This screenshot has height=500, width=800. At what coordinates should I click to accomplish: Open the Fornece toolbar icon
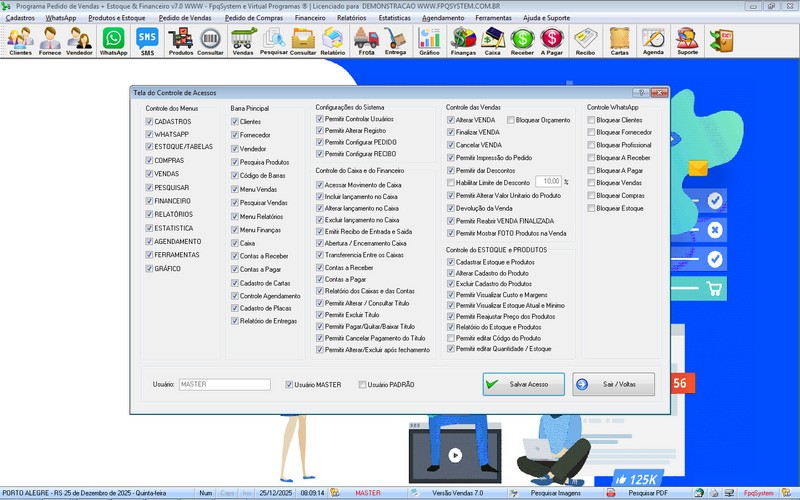pyautogui.click(x=50, y=41)
